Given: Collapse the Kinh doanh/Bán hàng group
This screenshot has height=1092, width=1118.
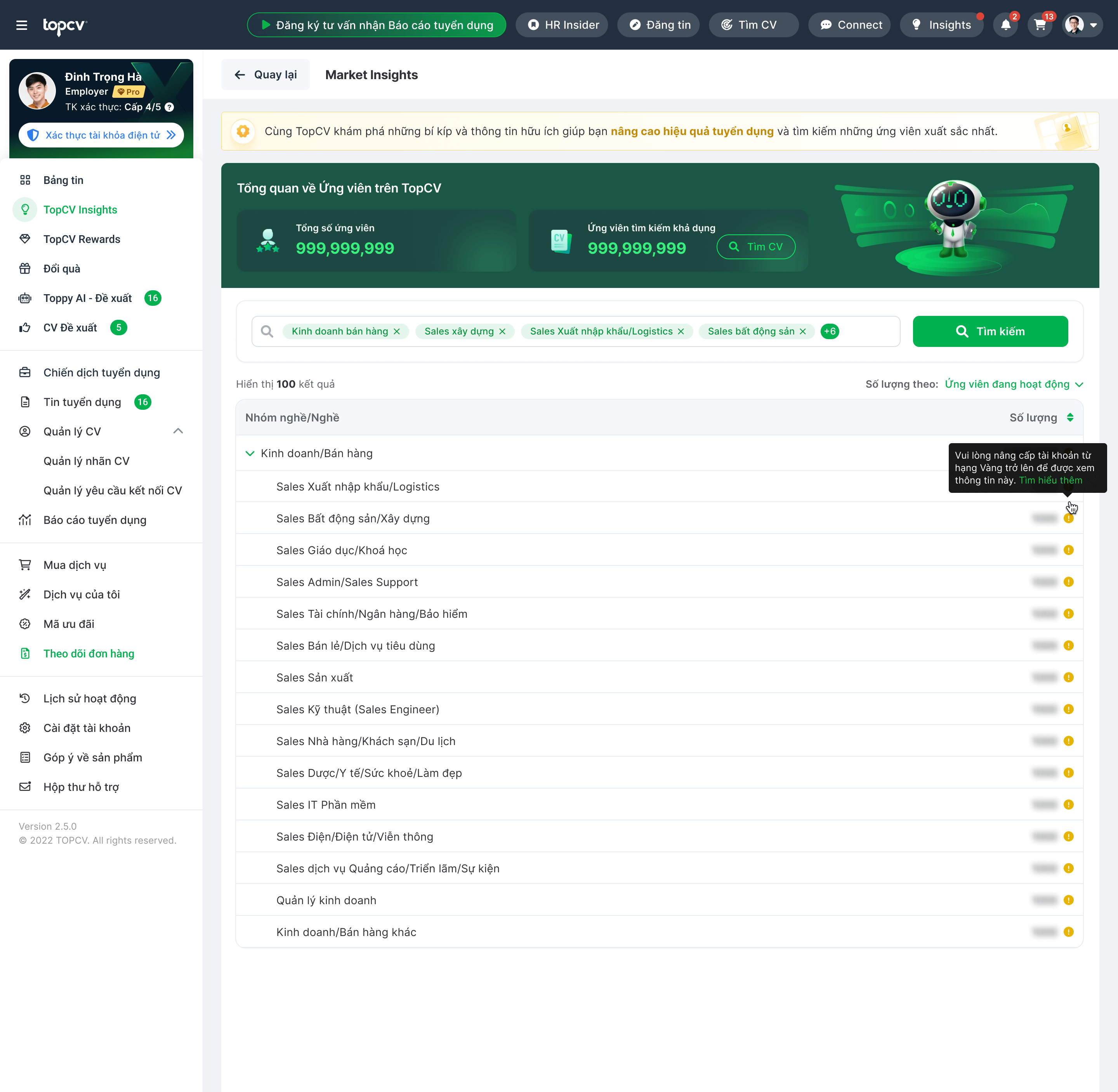Looking at the screenshot, I should pyautogui.click(x=250, y=453).
